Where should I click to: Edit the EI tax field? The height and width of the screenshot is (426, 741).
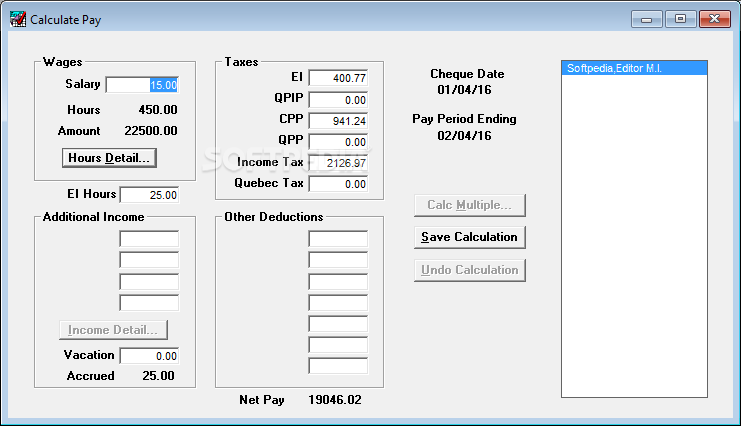pos(338,78)
